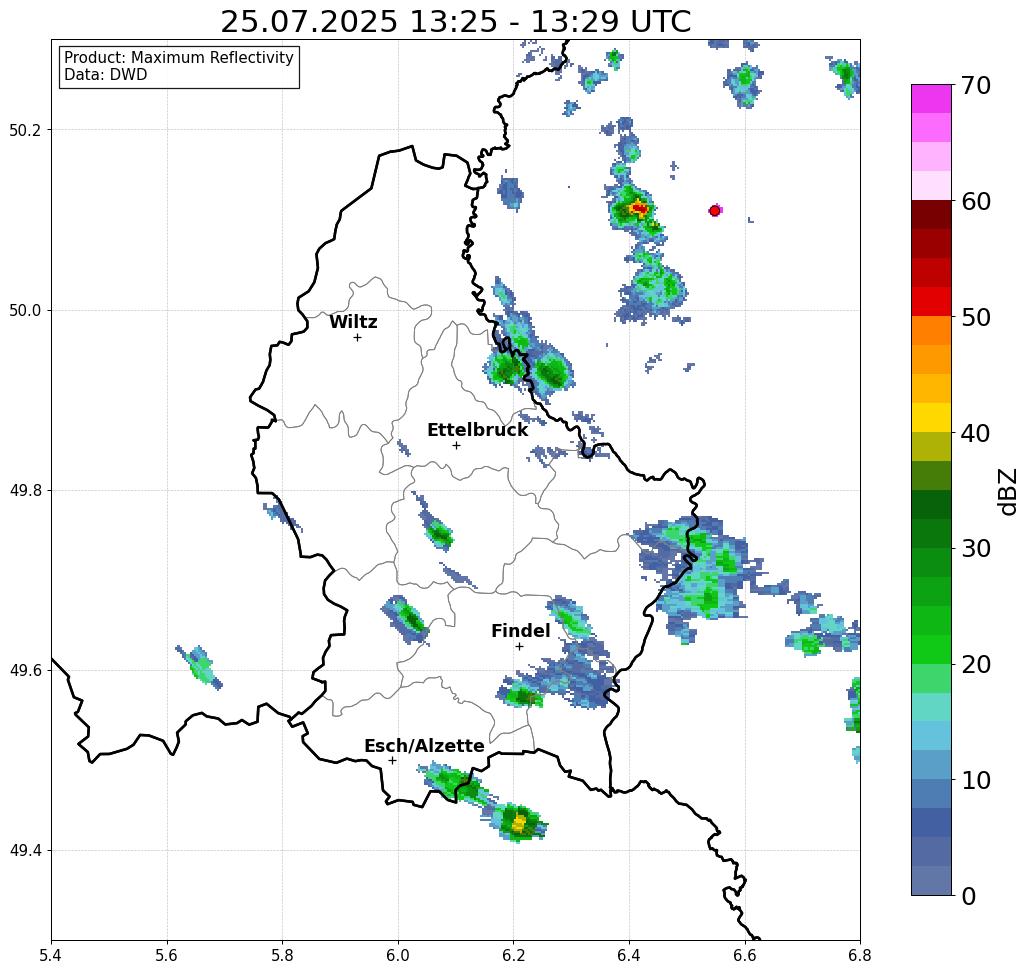
Task: Click latitude tick label '50.2'
Action: [x=25, y=130]
